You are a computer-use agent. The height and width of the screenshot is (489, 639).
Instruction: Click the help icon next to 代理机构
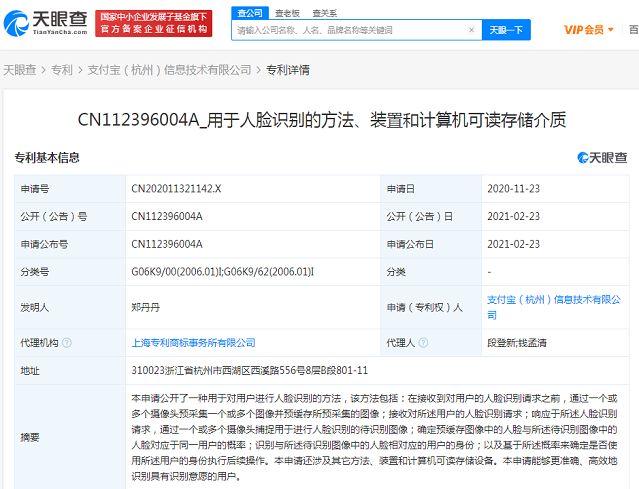[67, 343]
